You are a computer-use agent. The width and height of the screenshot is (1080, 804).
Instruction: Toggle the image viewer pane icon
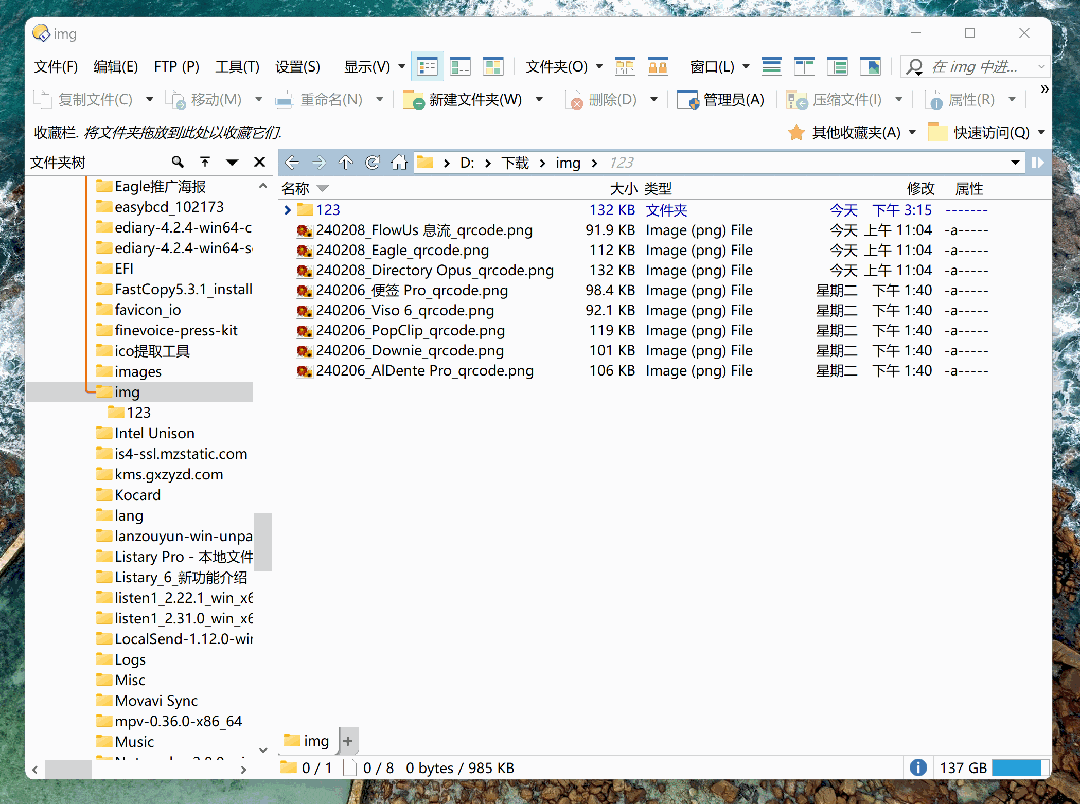pos(872,67)
